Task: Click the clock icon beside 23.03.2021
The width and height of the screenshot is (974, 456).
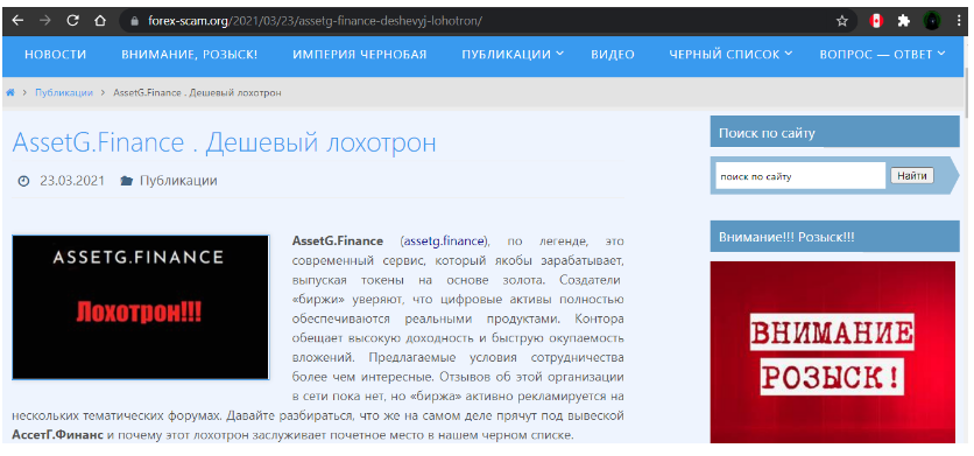Action: 24,181
